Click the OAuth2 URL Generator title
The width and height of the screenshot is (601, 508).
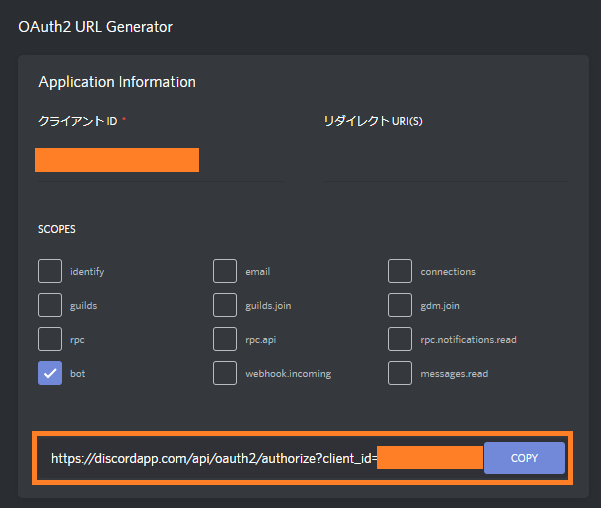95,27
